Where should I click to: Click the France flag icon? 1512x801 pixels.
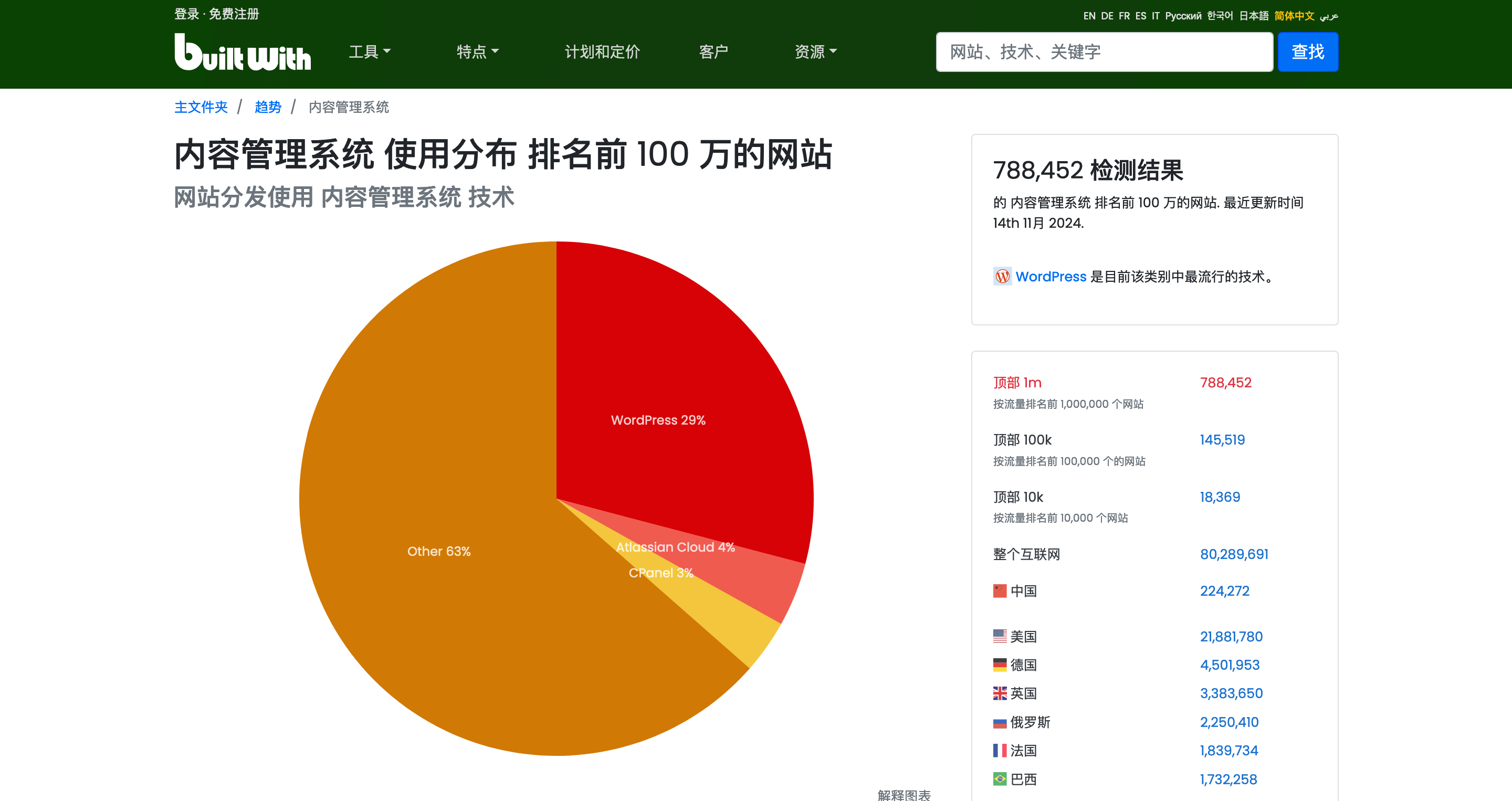[x=1000, y=751]
